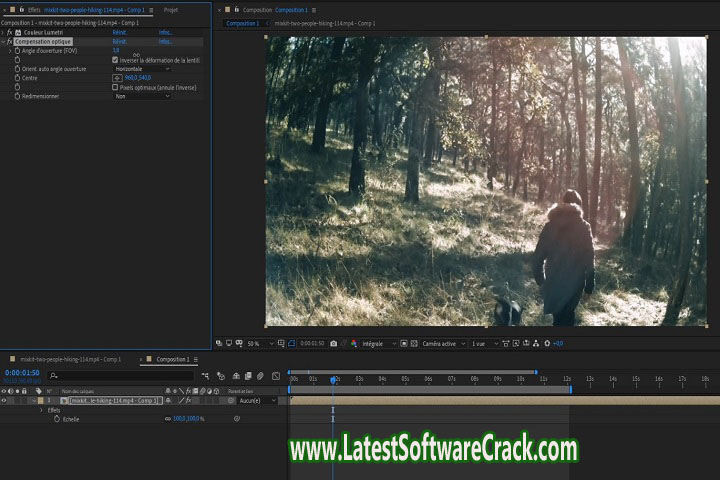Expand the Couleur Lumetri effect properties
This screenshot has width=720, height=480.
point(4,33)
